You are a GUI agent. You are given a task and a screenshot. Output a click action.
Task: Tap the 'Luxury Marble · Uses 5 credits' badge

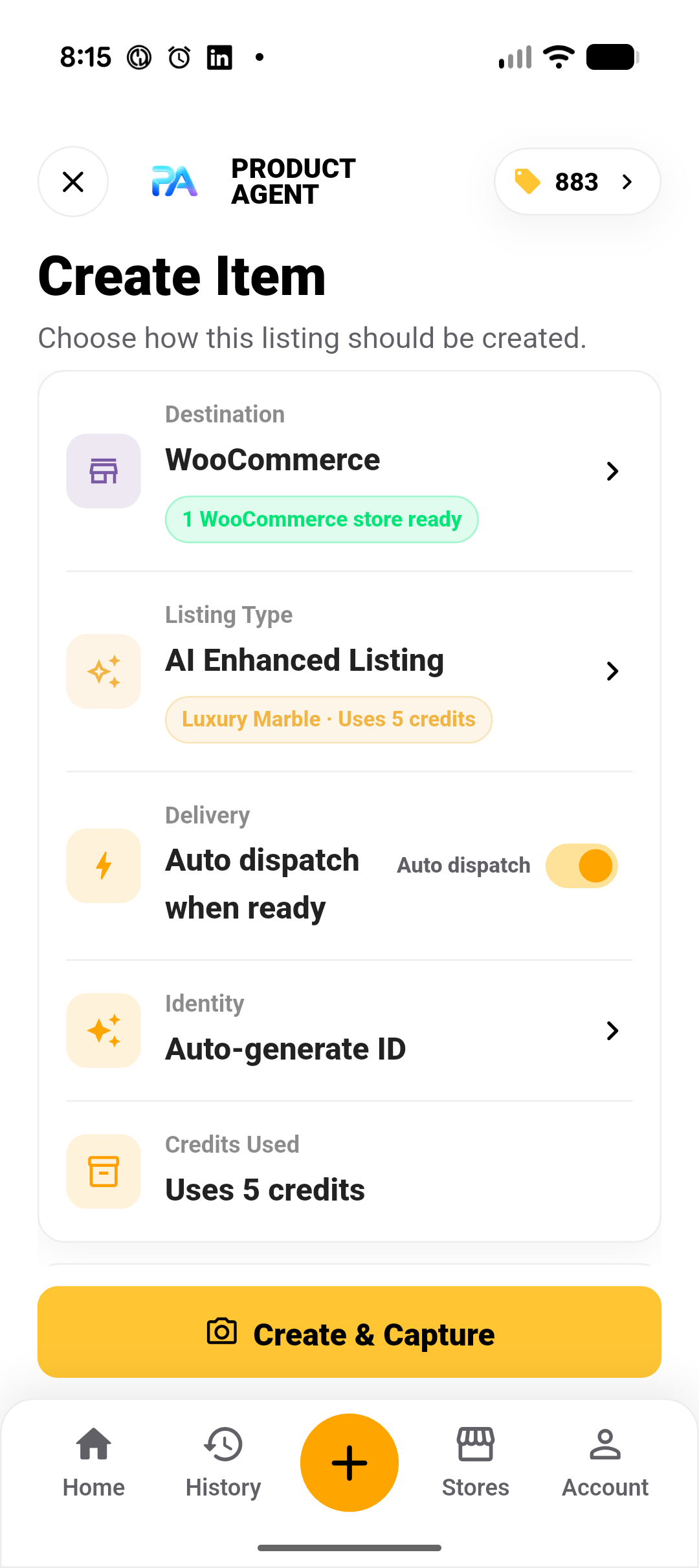pos(329,719)
